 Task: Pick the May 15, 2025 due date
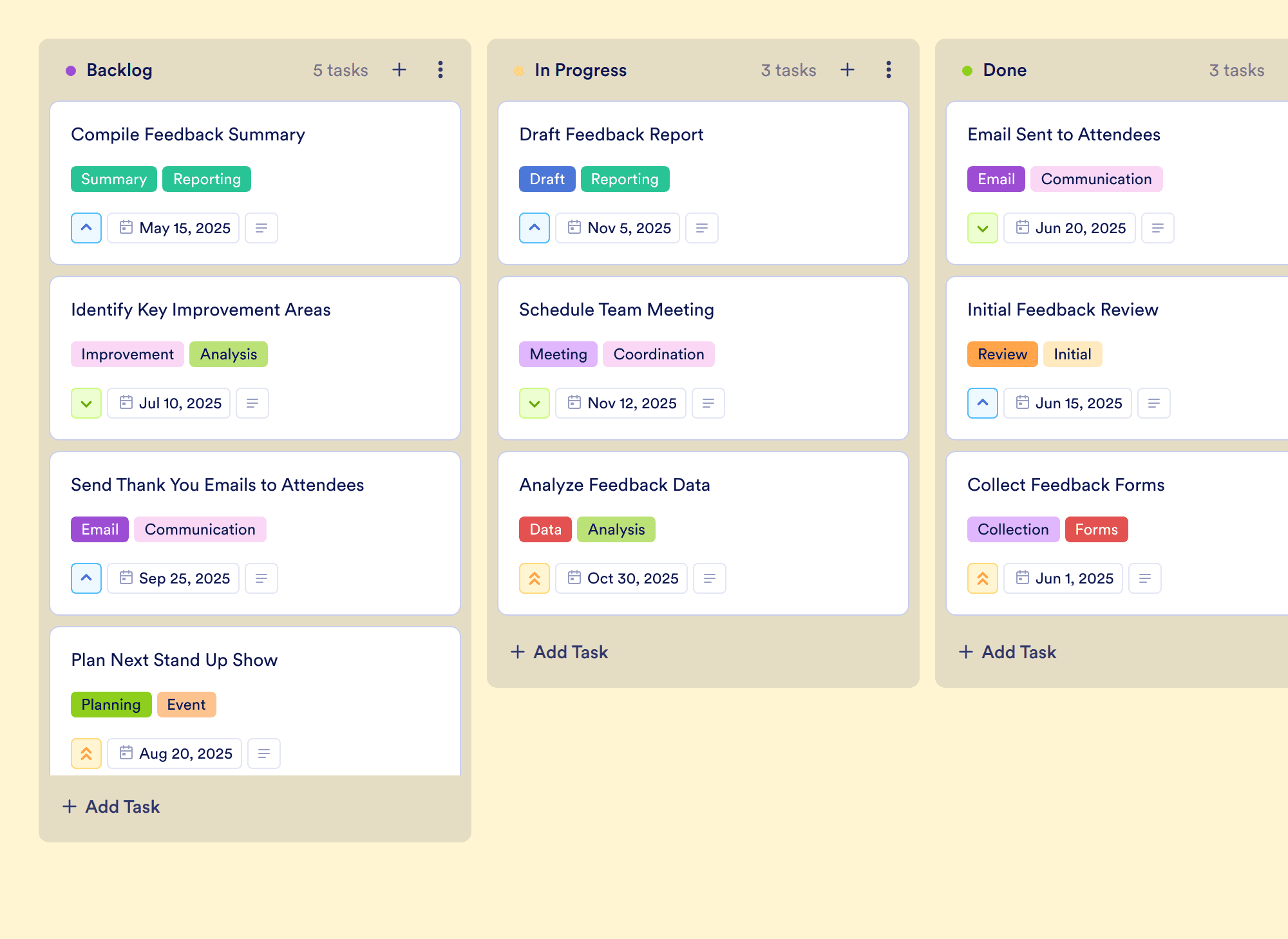173,228
